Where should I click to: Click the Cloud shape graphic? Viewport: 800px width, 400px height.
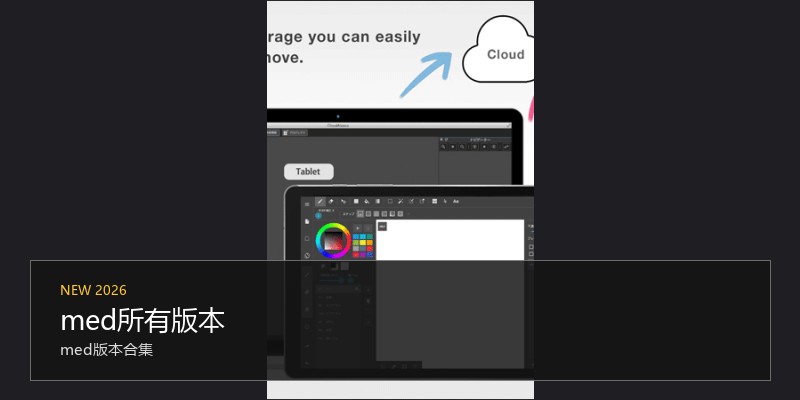pos(498,49)
